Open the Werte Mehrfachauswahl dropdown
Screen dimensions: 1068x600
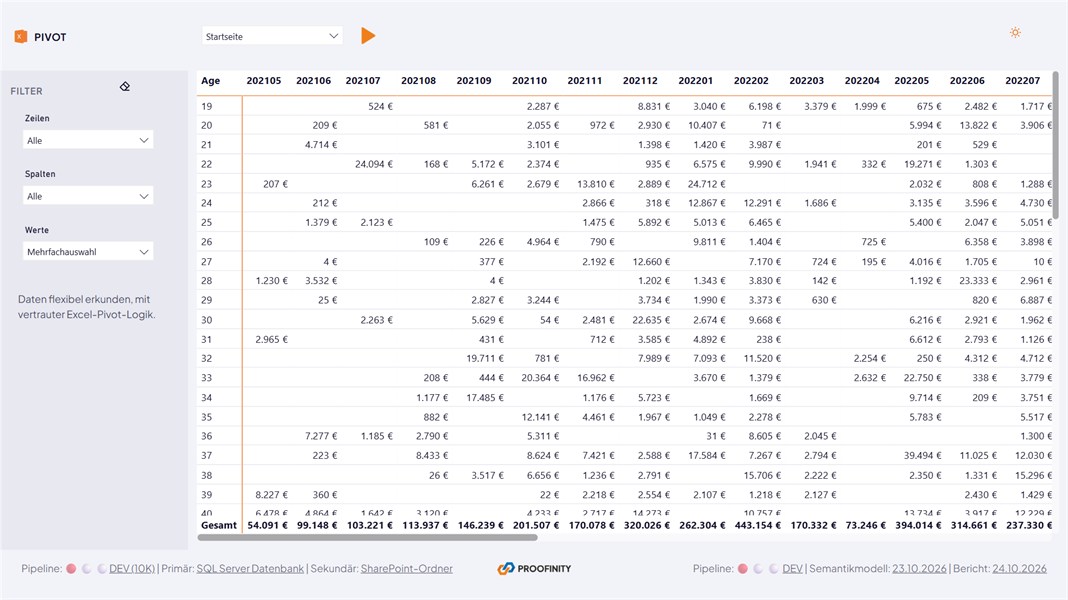[x=88, y=252]
